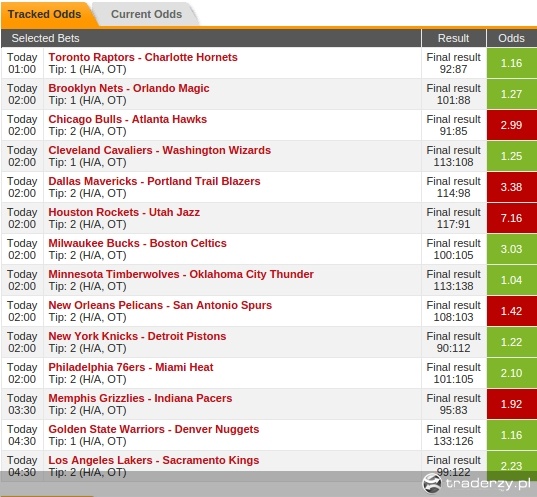Click the 101:88 final result

pyautogui.click(x=453, y=100)
